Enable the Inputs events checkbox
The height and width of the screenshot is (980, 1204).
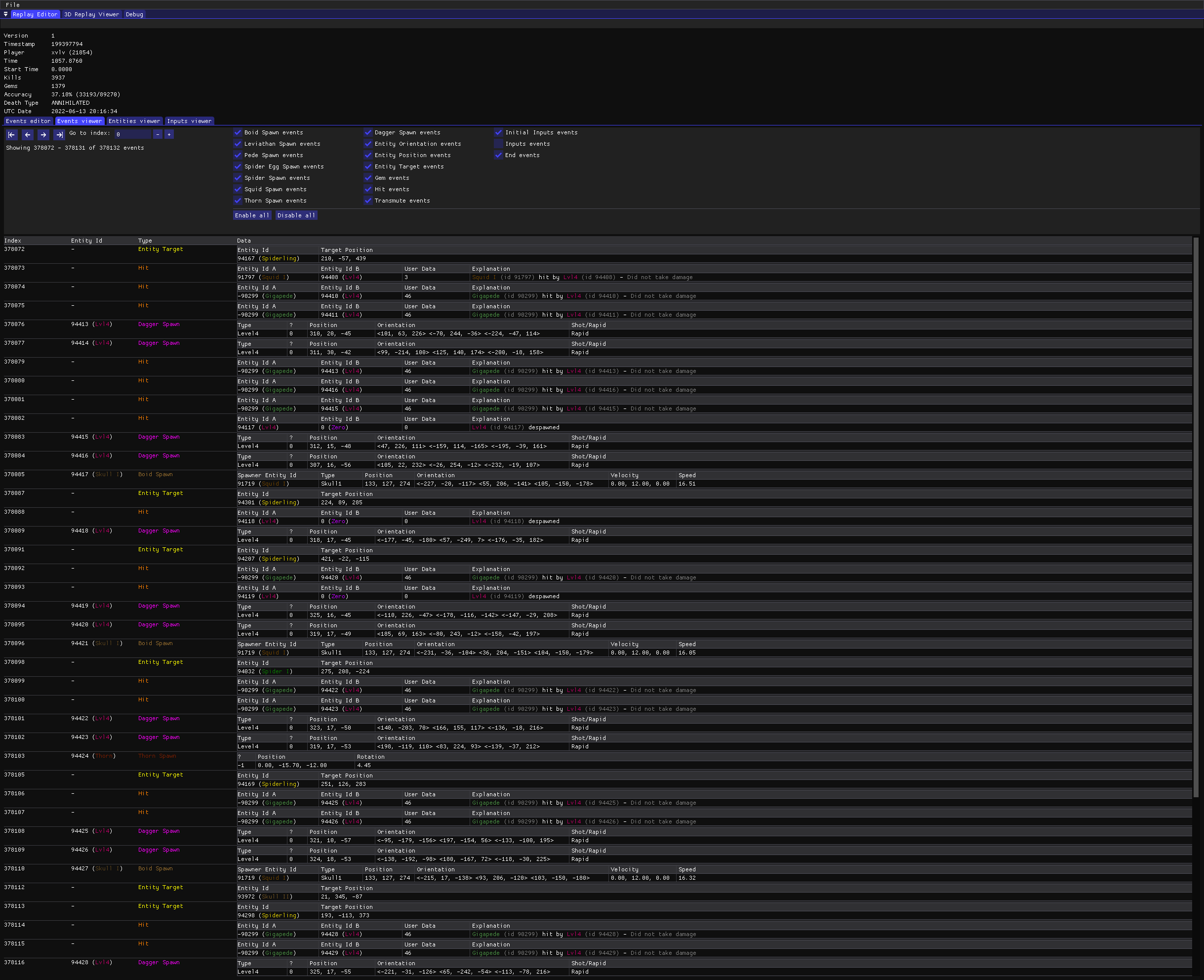point(498,144)
